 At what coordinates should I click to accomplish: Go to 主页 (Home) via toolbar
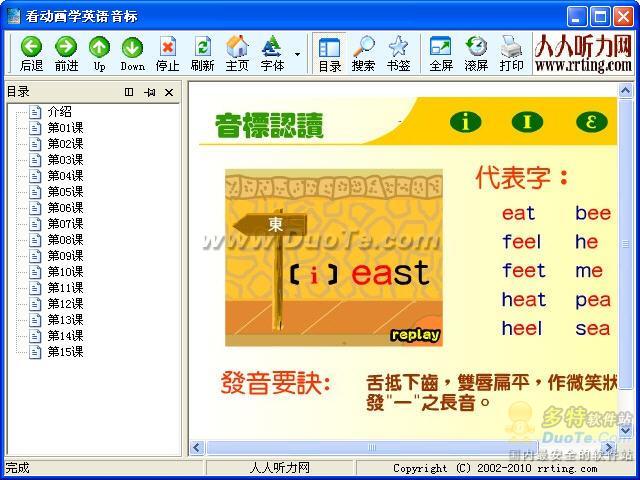pyautogui.click(x=237, y=47)
